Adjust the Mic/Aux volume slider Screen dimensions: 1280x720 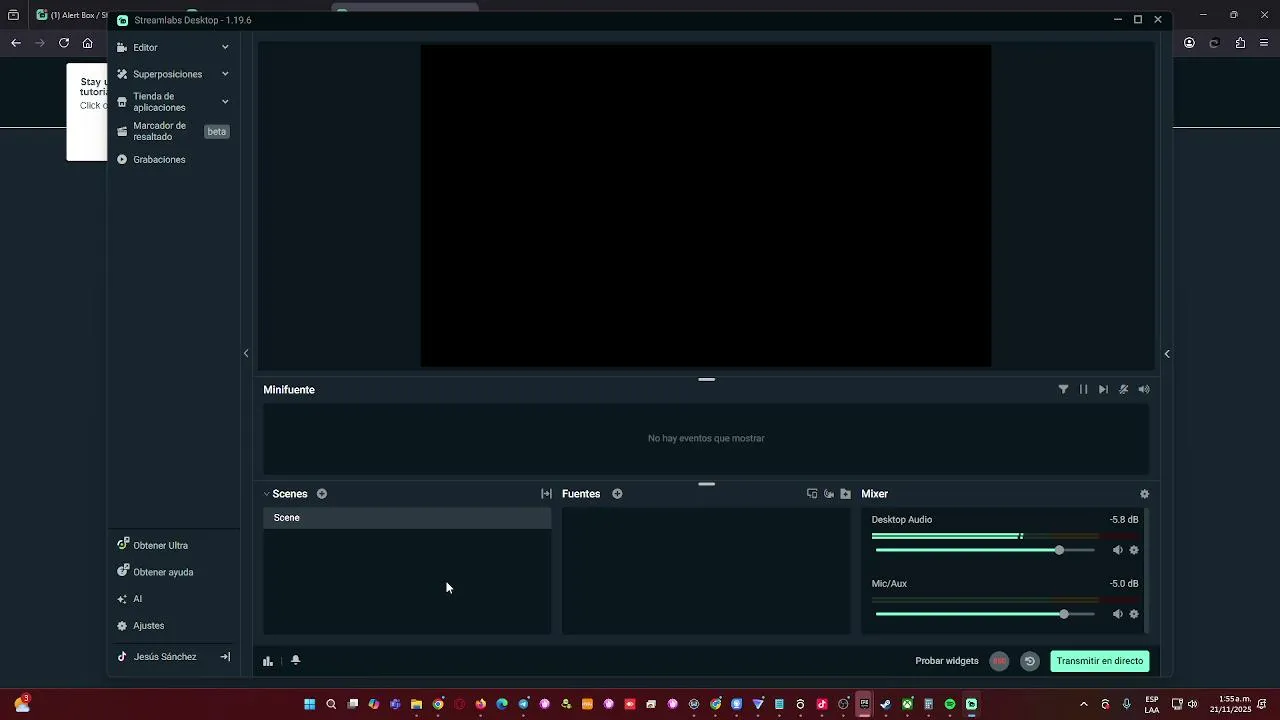pos(985,614)
